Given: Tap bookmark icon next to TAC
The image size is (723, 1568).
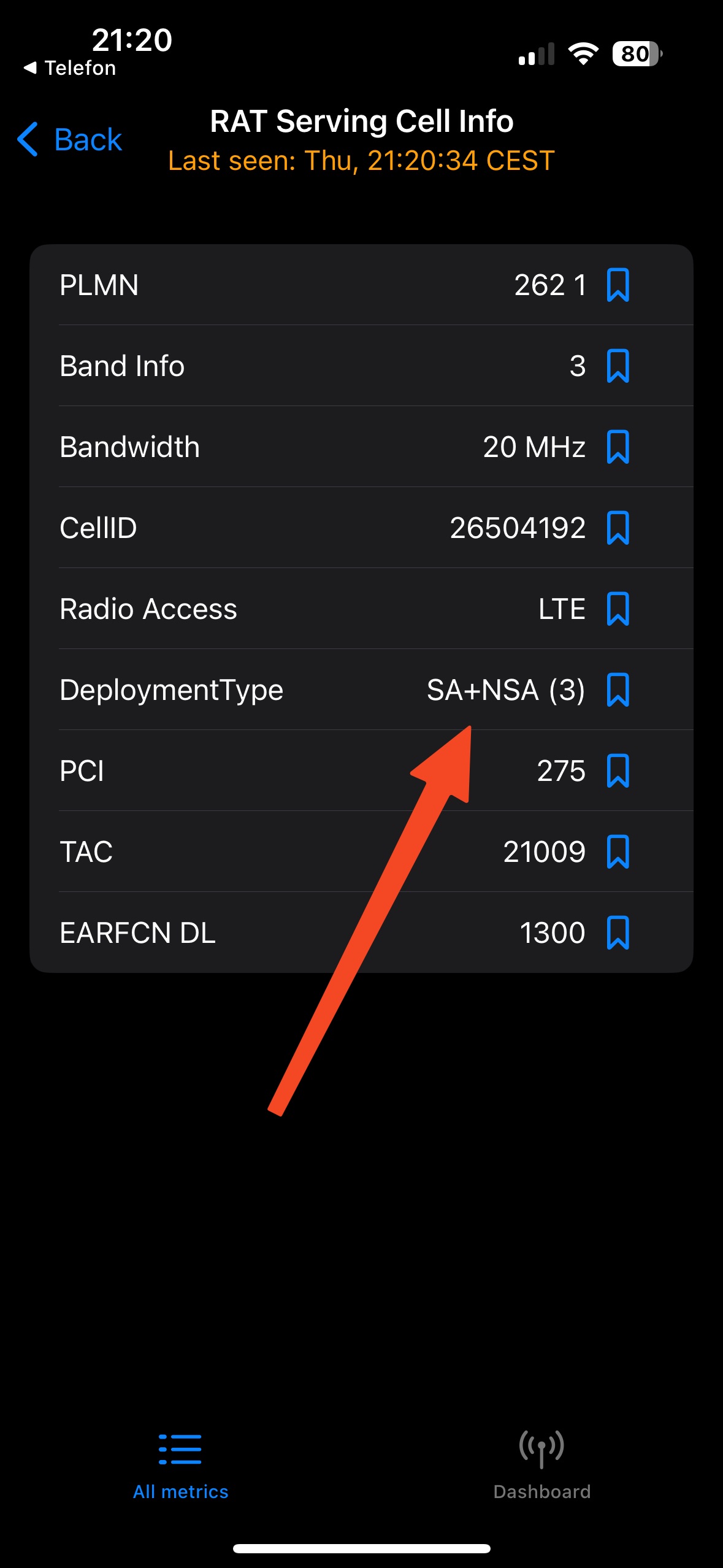Looking at the screenshot, I should [618, 851].
